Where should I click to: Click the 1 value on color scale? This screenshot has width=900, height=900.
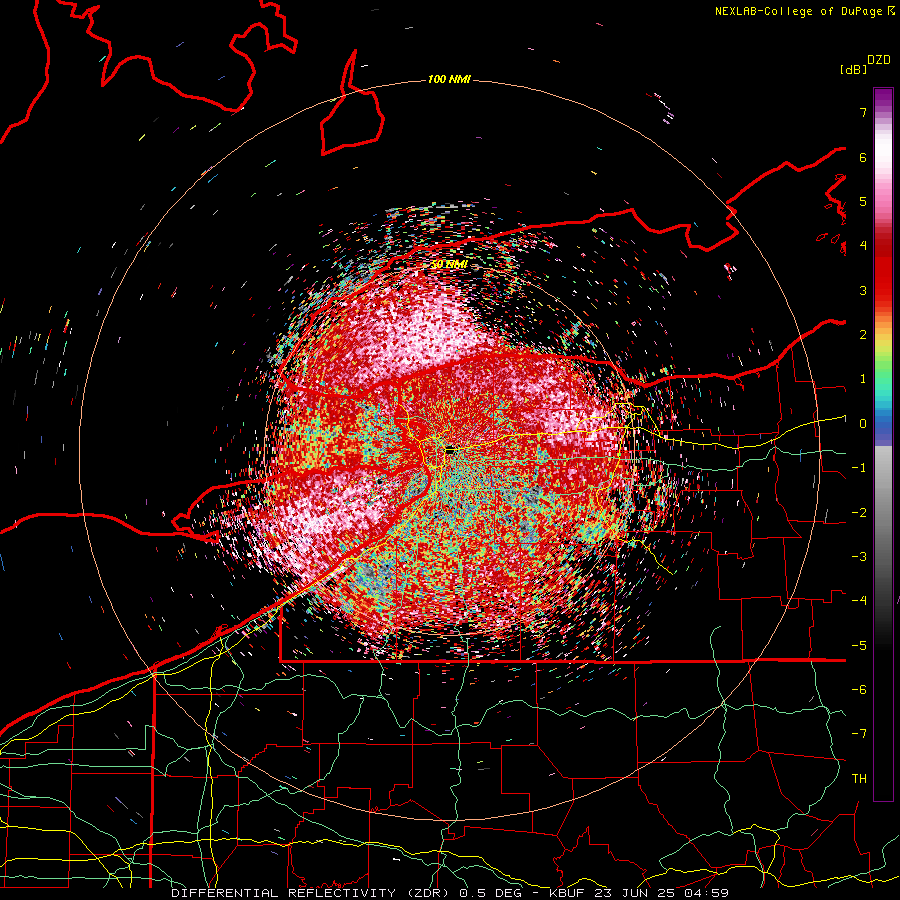click(x=863, y=379)
